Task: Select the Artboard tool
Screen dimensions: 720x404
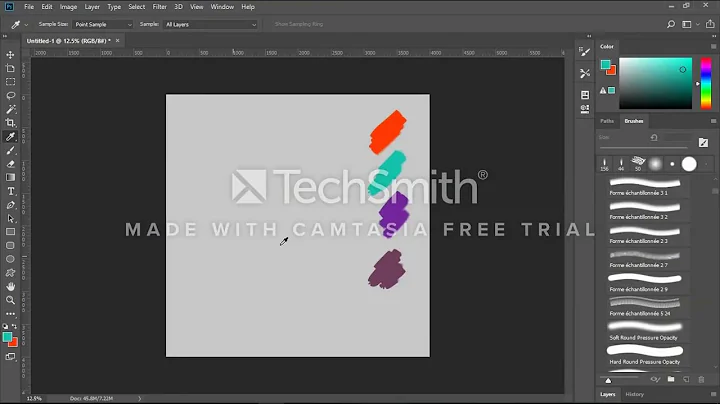Action: coord(10,68)
